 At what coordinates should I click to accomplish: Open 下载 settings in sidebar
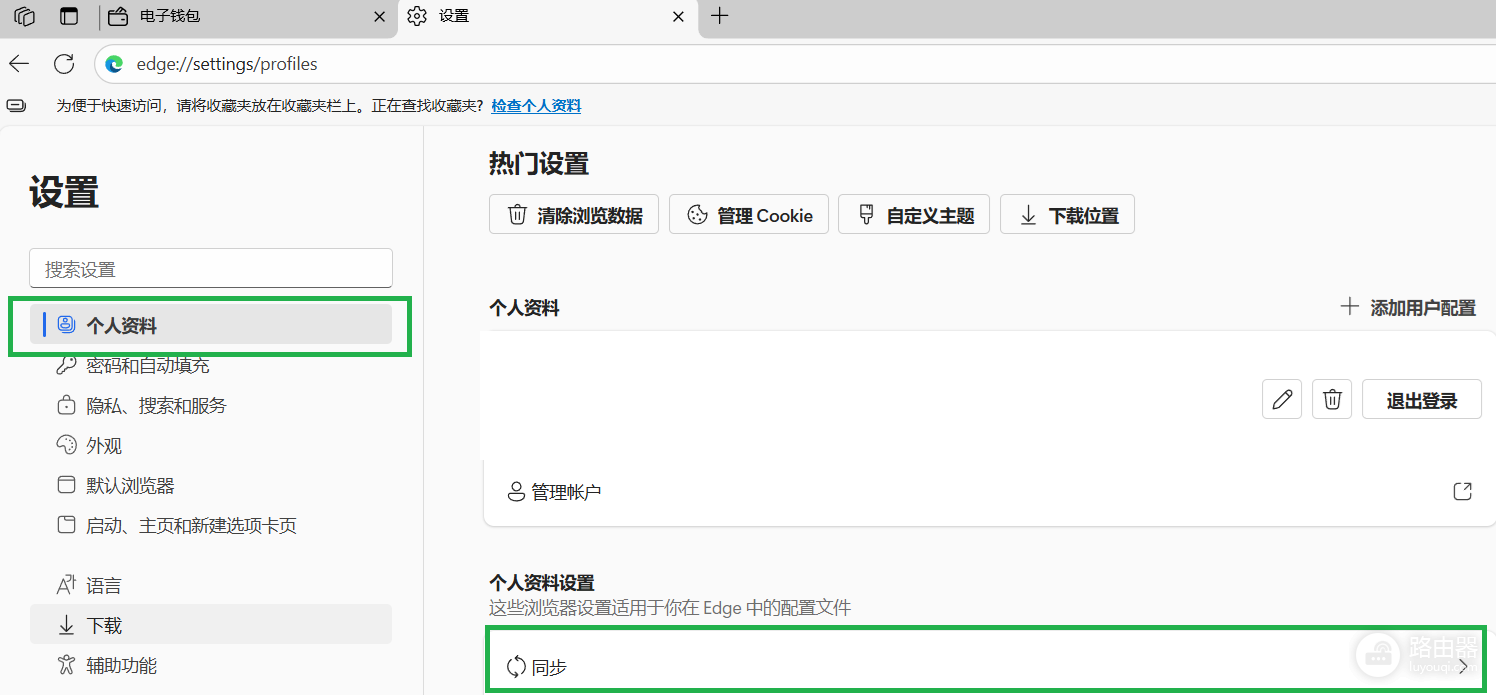tap(211, 625)
